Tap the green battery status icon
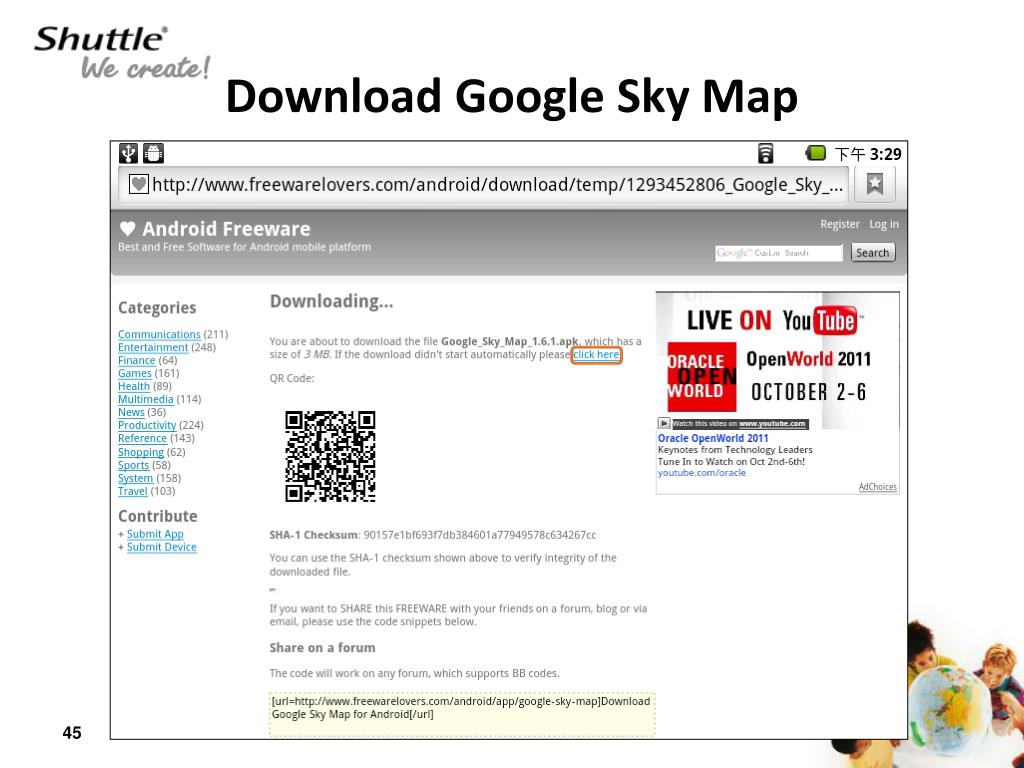 [816, 153]
